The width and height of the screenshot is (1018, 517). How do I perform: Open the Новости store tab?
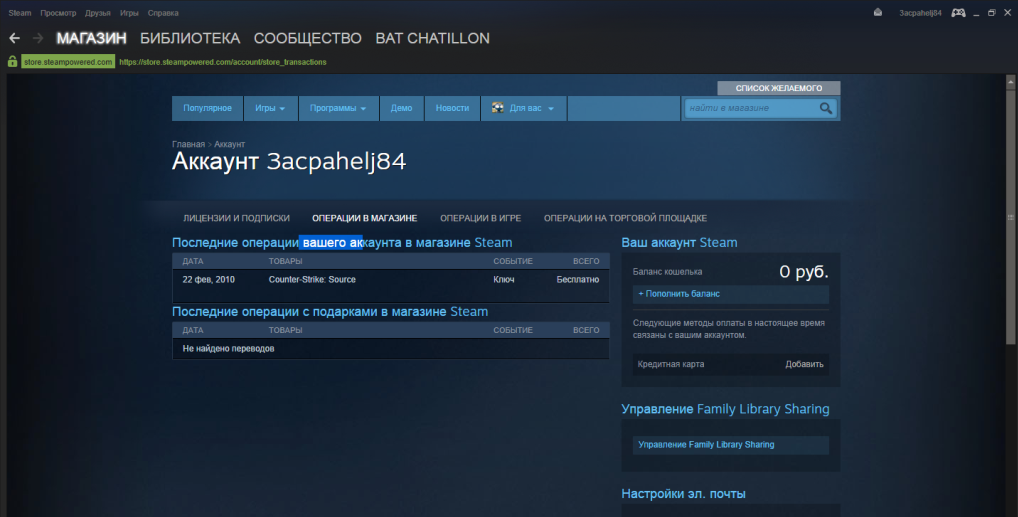pyautogui.click(x=452, y=108)
